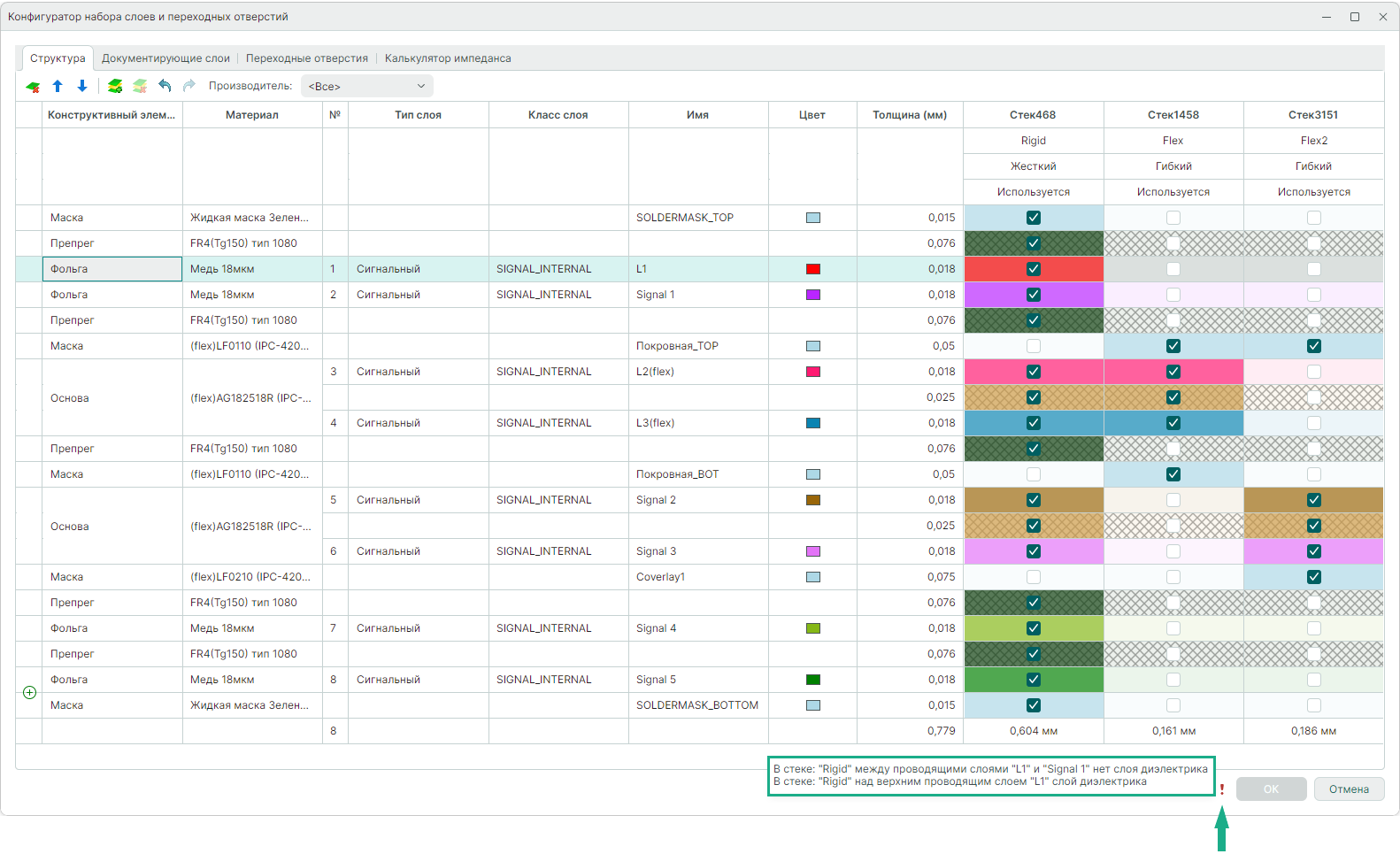Select the Signal 4 layer name cell
1400x854 pixels.
697,628
